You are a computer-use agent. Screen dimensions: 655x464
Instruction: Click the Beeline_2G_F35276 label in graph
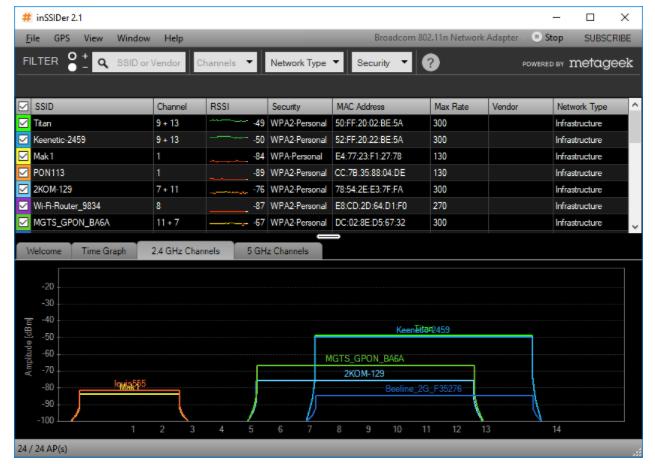click(423, 389)
